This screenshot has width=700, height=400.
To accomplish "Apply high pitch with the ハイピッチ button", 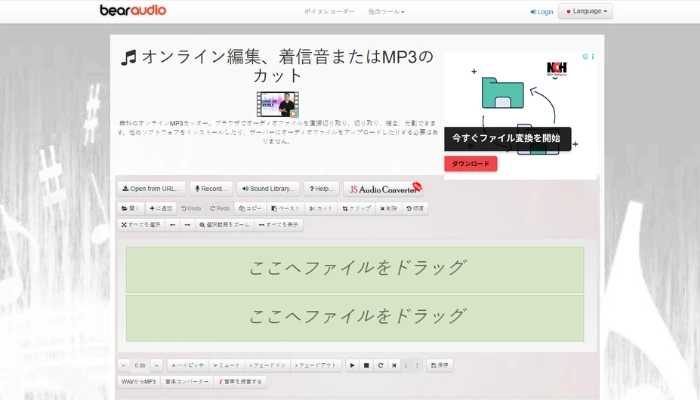I will point(188,365).
